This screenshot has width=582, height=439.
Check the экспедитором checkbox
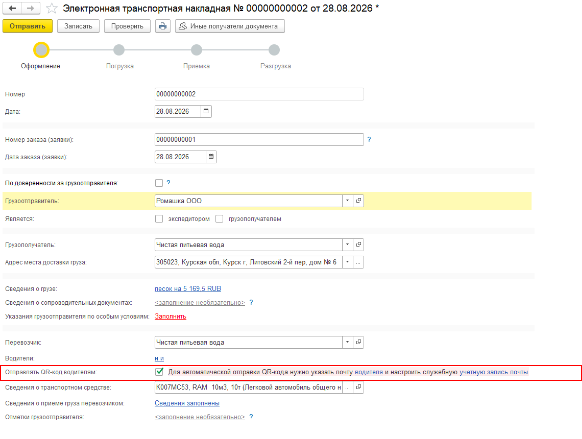159,219
